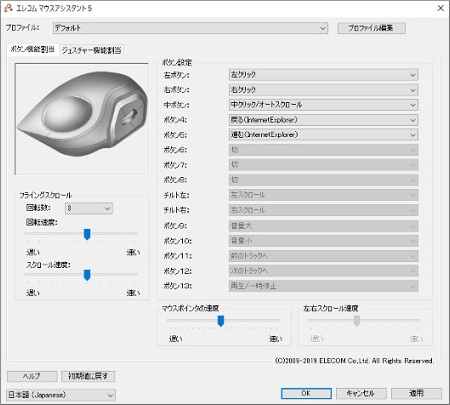The width and height of the screenshot is (450, 405).
Task: Open the 右ボタン dropdown set to 右クリック
Action: [323, 90]
